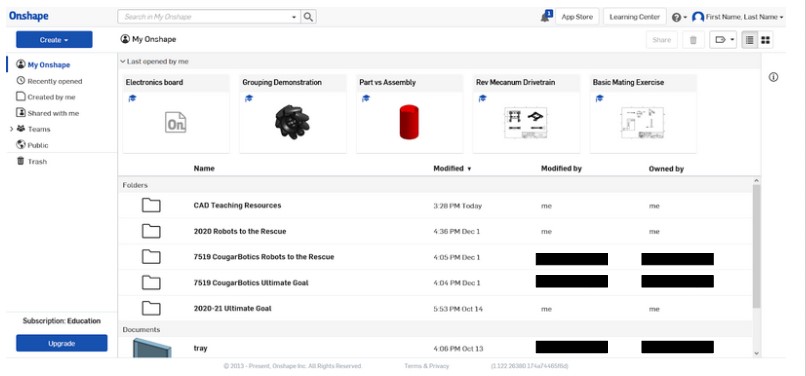
Task: Collapse the Last opened by me section
Action: click(x=123, y=61)
